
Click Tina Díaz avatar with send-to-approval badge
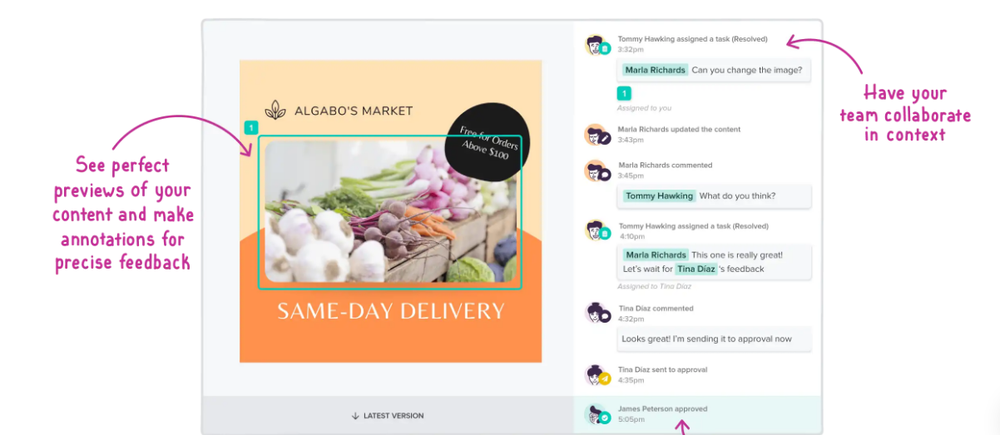[597, 375]
